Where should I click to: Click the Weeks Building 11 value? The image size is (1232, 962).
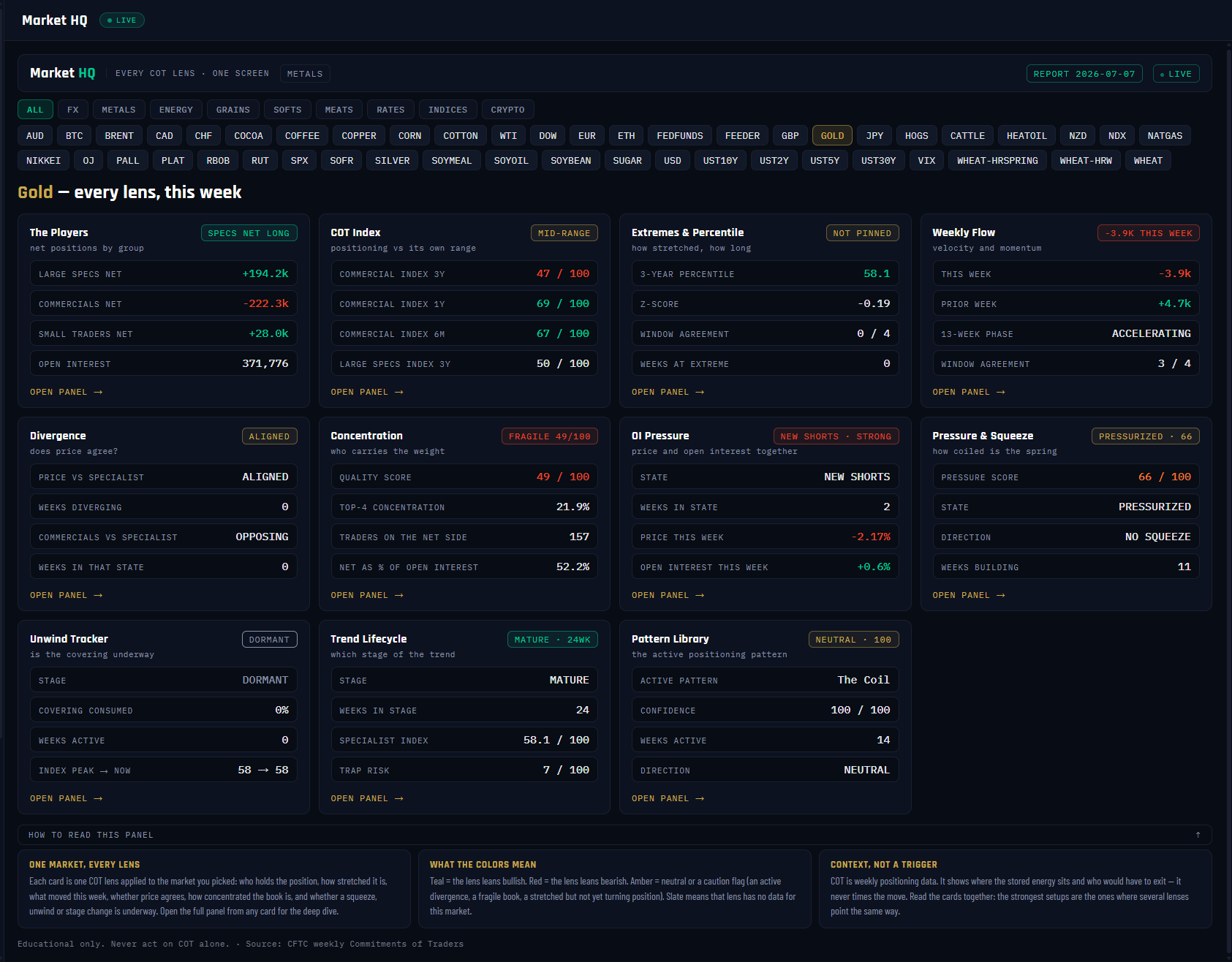(x=1184, y=567)
